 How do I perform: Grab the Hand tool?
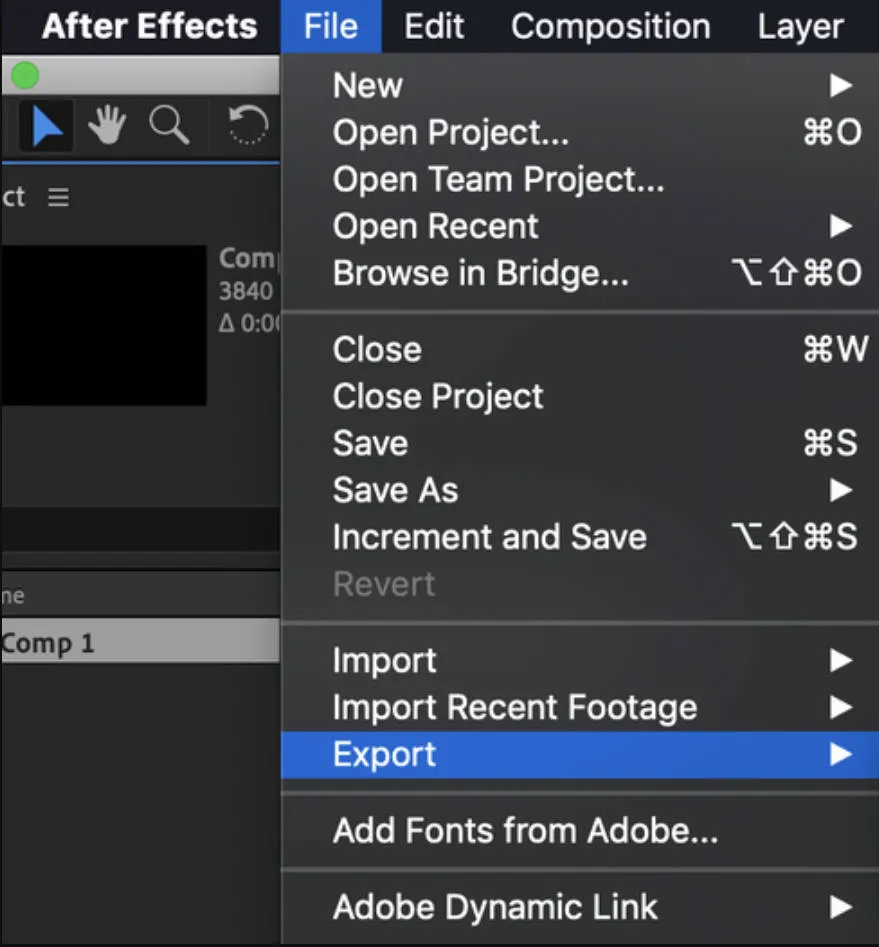click(107, 126)
